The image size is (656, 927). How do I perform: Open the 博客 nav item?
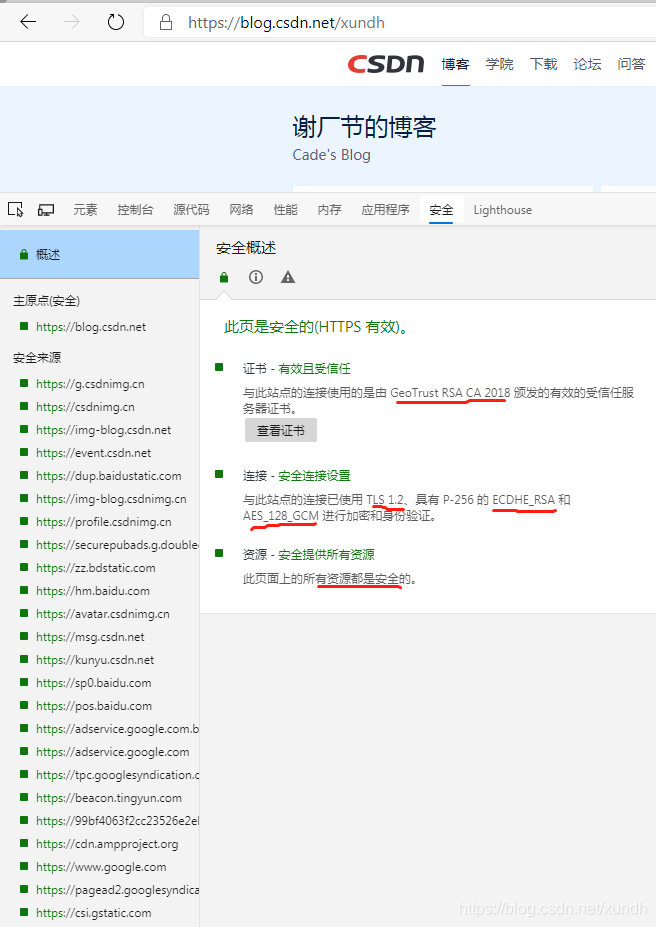(456, 64)
